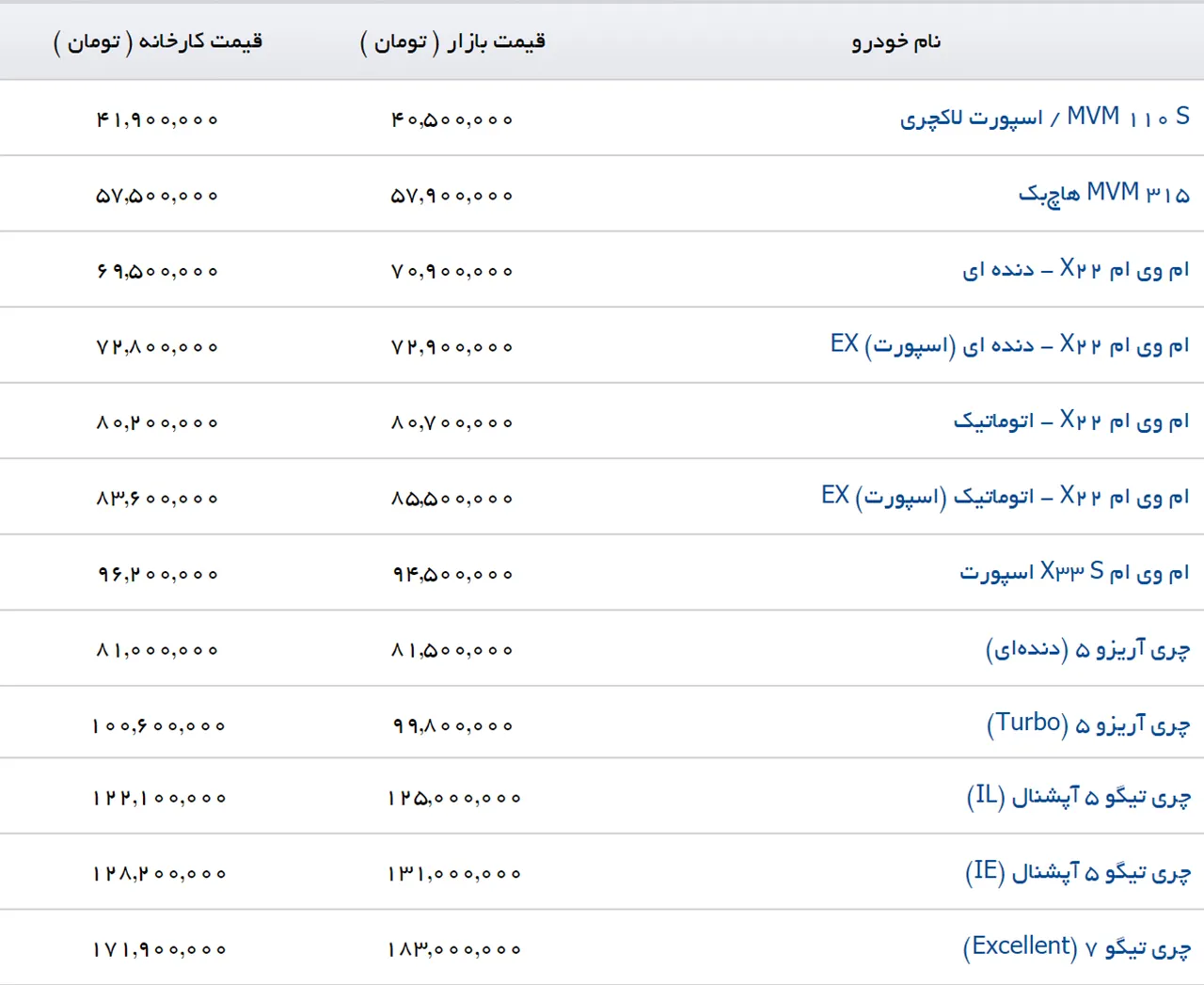The height and width of the screenshot is (985, 1204).
Task: Open ام وی ام X22 دنده ای EX (اسپورت) link
Action: click(1010, 345)
